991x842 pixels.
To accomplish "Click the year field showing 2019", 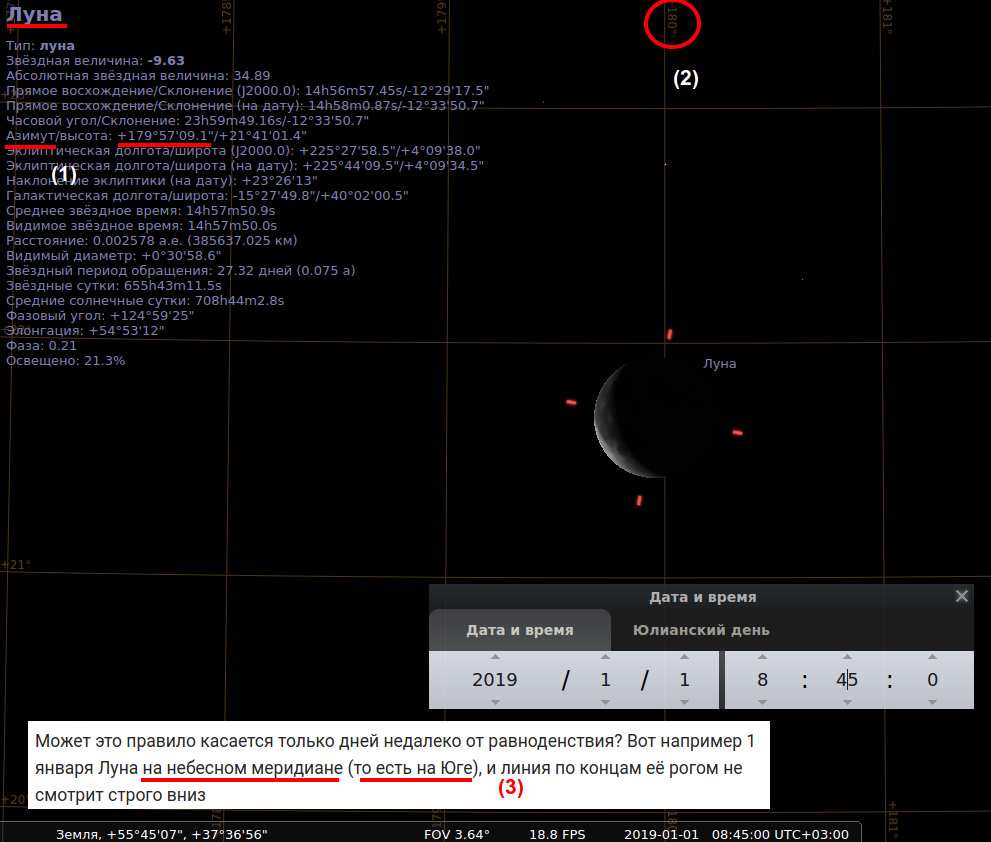I will pos(494,680).
